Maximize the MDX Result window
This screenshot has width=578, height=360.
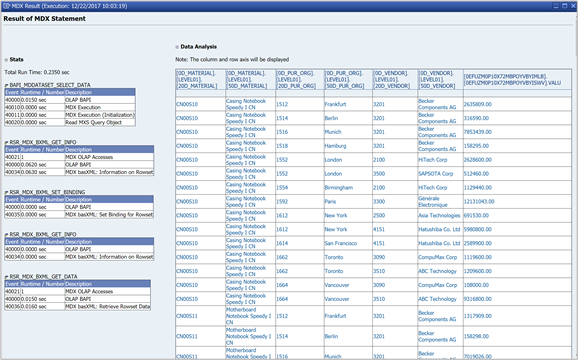pyautogui.click(x=564, y=6)
